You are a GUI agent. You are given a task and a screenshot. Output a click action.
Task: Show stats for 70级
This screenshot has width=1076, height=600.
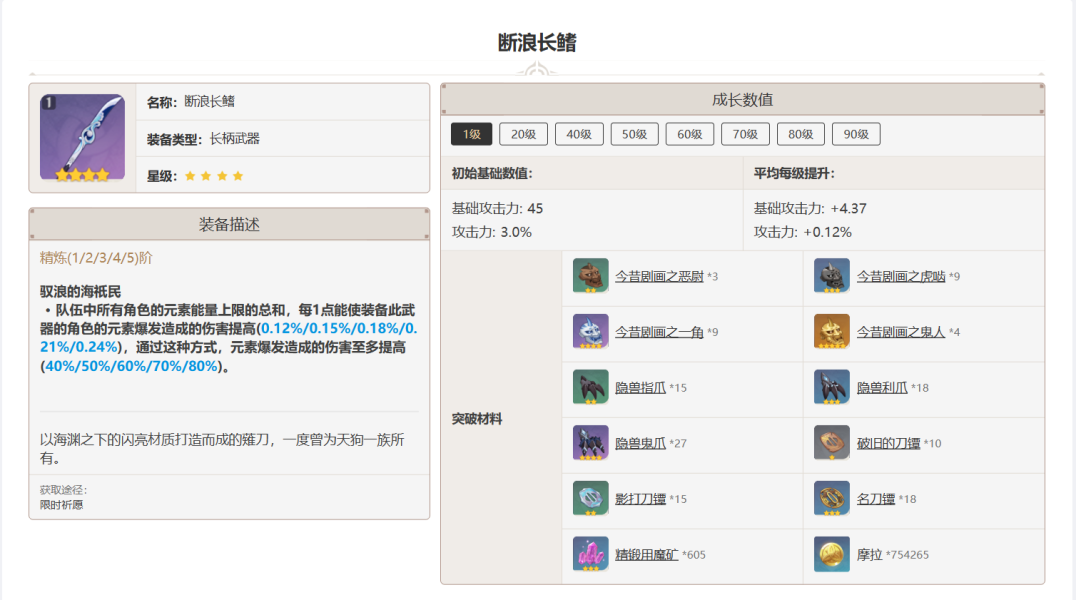click(x=745, y=134)
